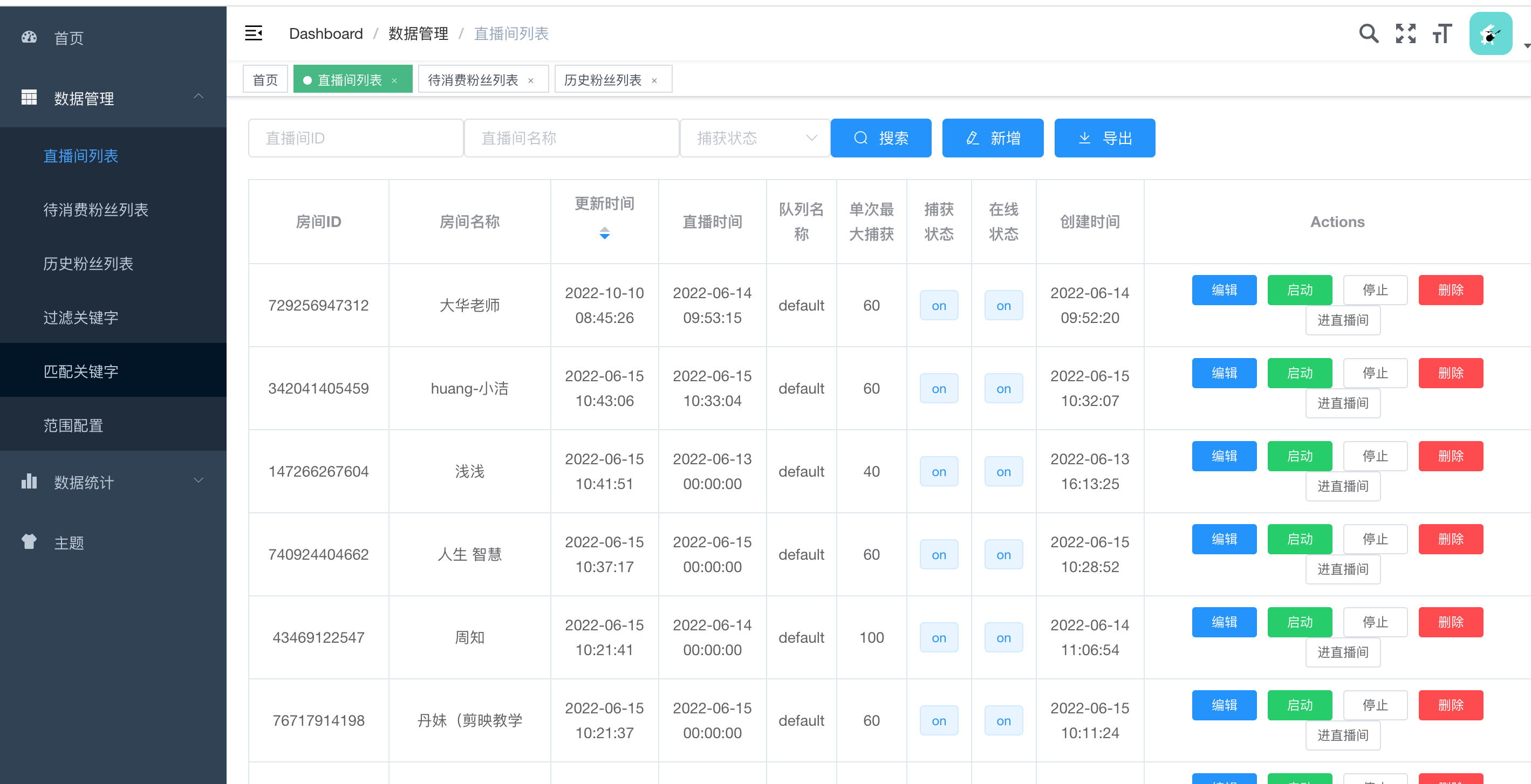Click the 导出 export button
The height and width of the screenshot is (784, 1531).
coord(1104,138)
